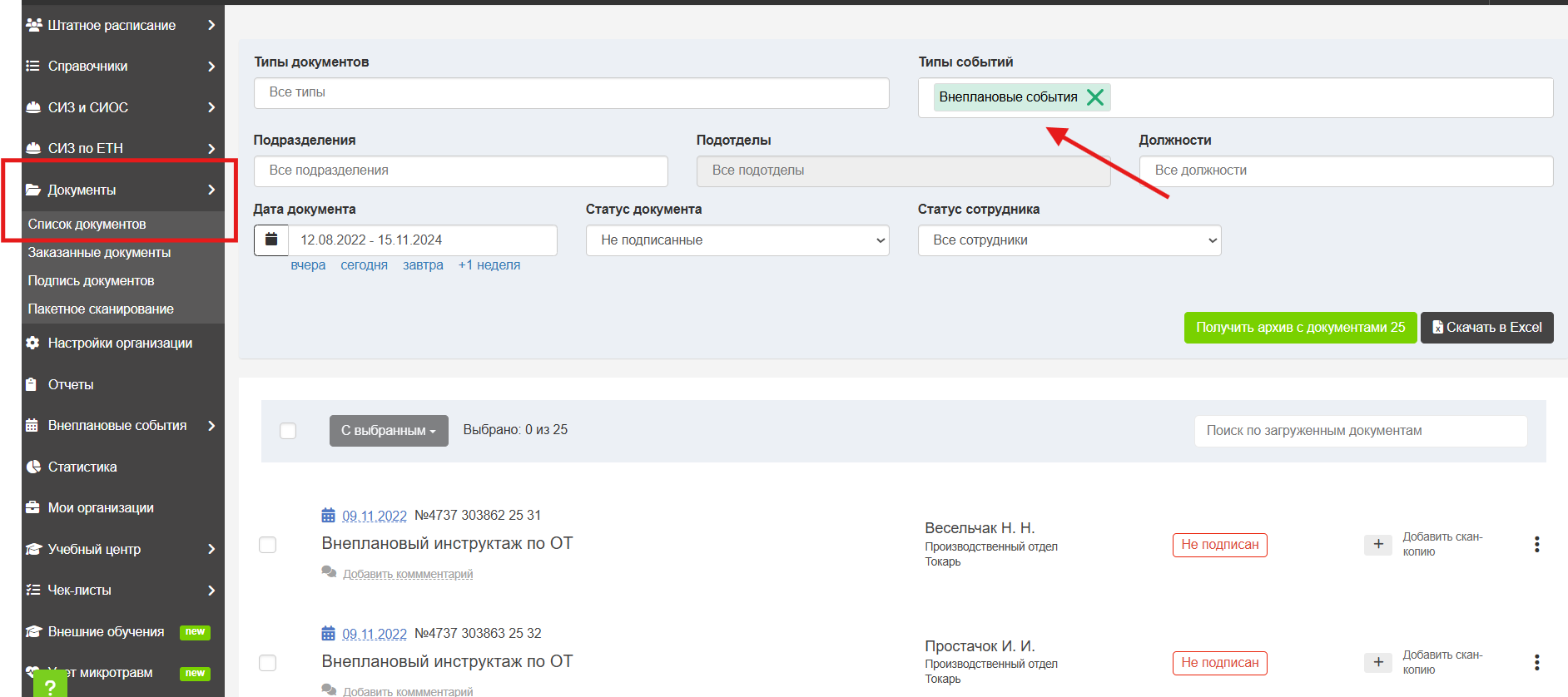This screenshot has width=1568, height=697.
Task: Click Получить архив с документами 25 button
Action: pyautogui.click(x=1300, y=328)
